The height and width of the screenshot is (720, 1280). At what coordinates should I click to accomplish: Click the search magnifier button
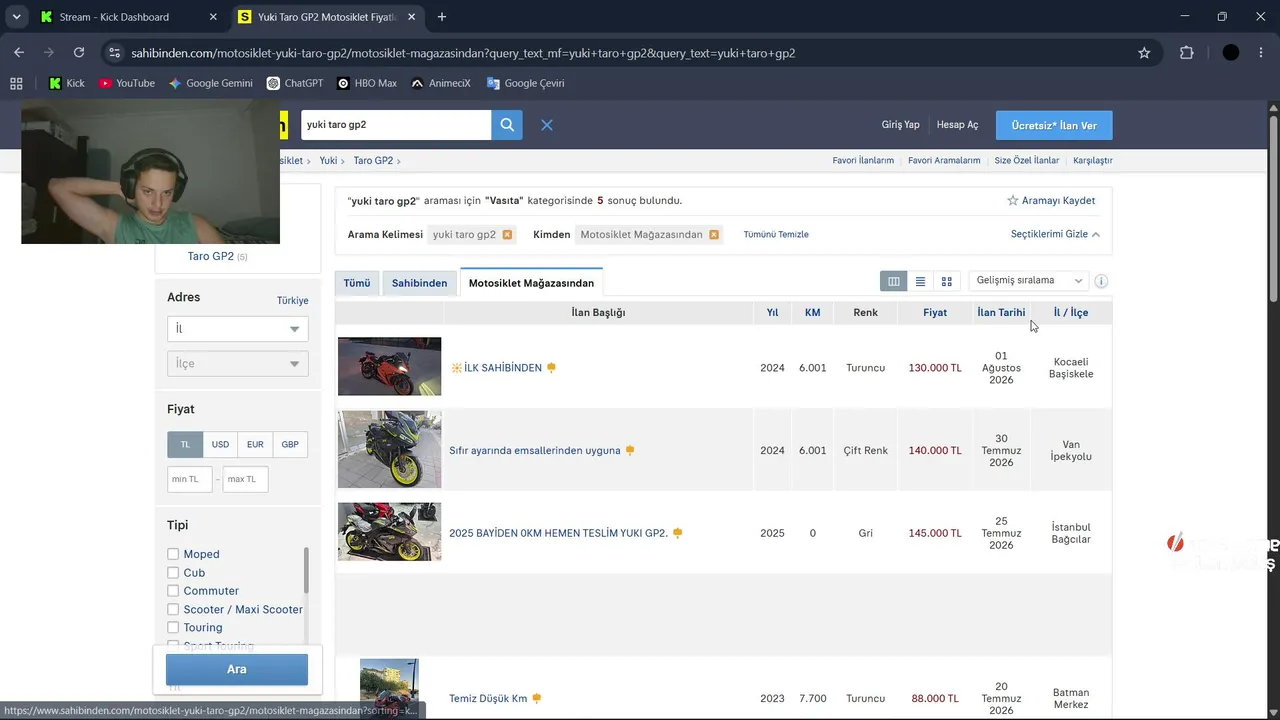point(507,125)
